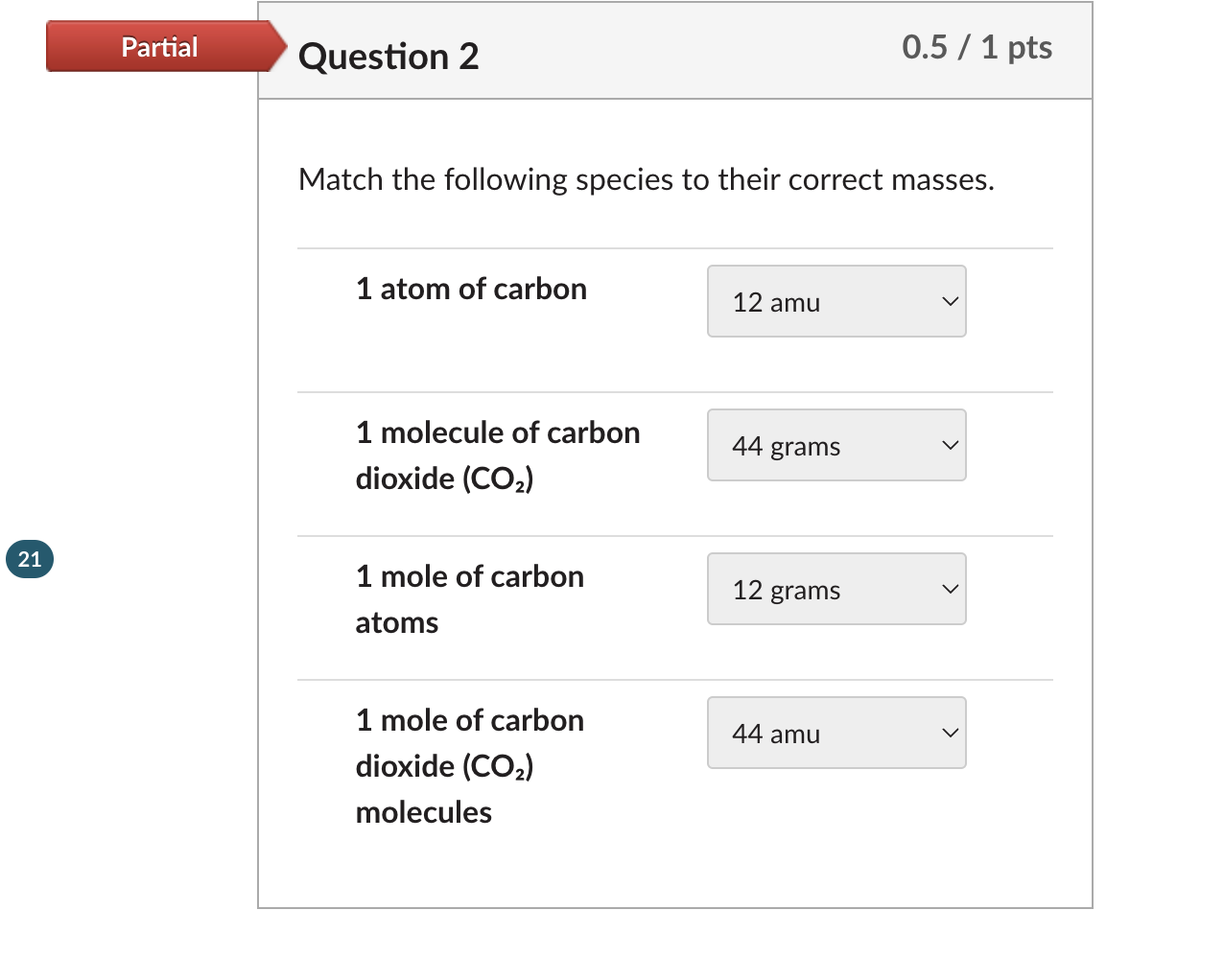Viewport: 1224px width, 980px height.
Task: Expand the dropdown for 1 mole of CO₂ molecules
Action: coord(836,733)
